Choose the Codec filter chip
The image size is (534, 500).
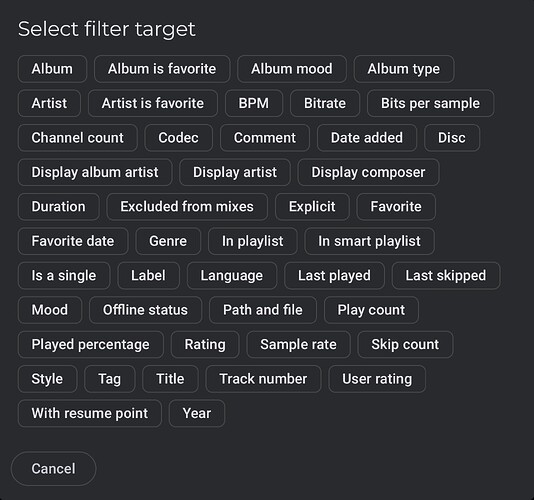[x=178, y=138]
